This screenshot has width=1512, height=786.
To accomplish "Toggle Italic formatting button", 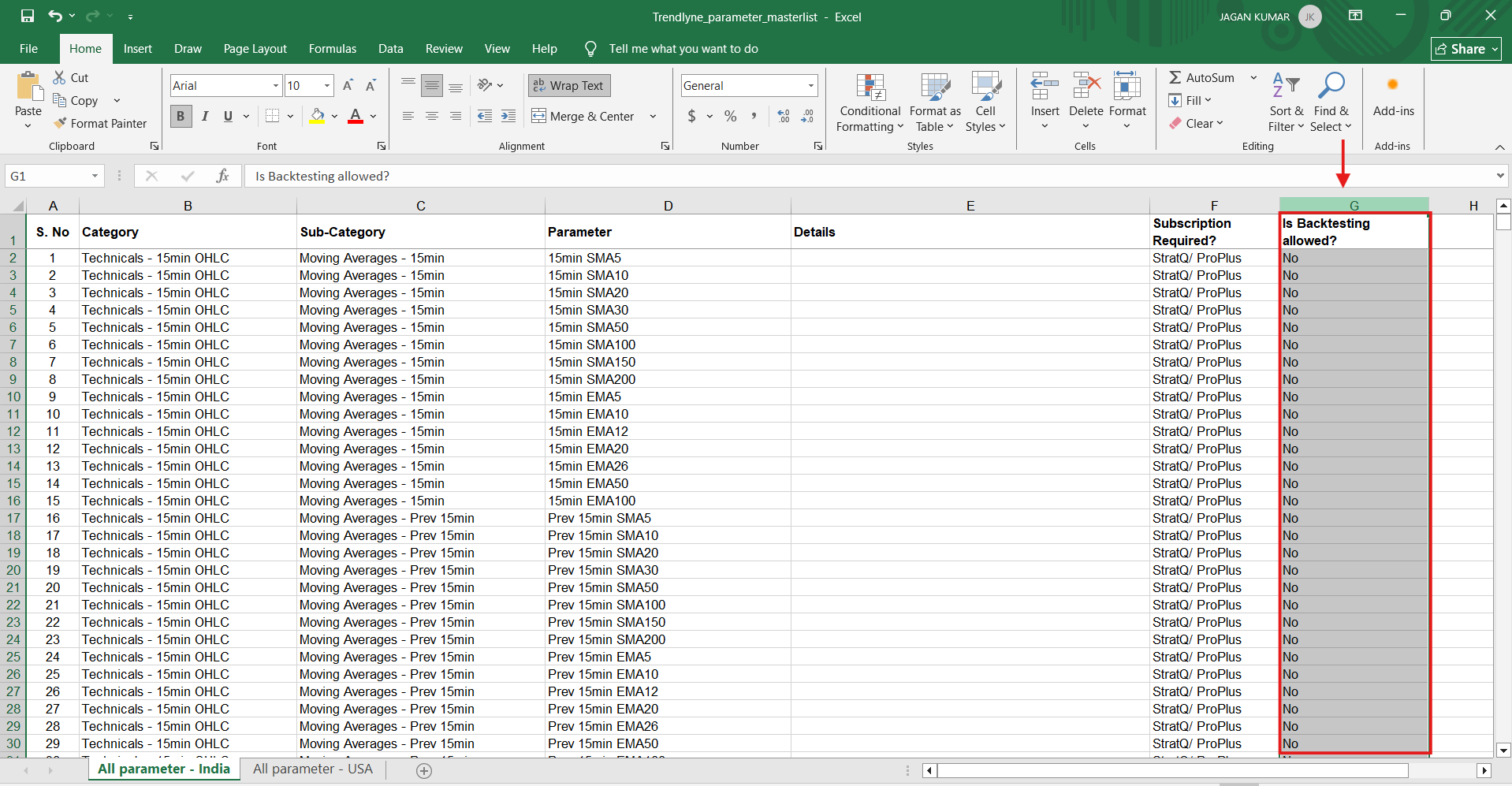I will [205, 116].
